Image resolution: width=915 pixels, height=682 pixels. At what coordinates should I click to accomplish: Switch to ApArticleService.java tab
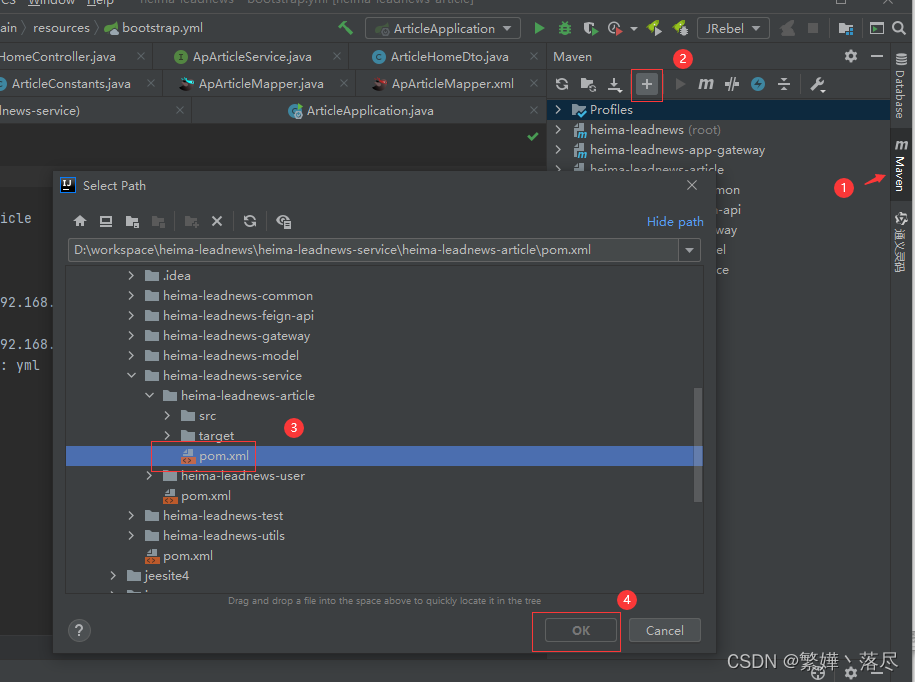pos(251,57)
